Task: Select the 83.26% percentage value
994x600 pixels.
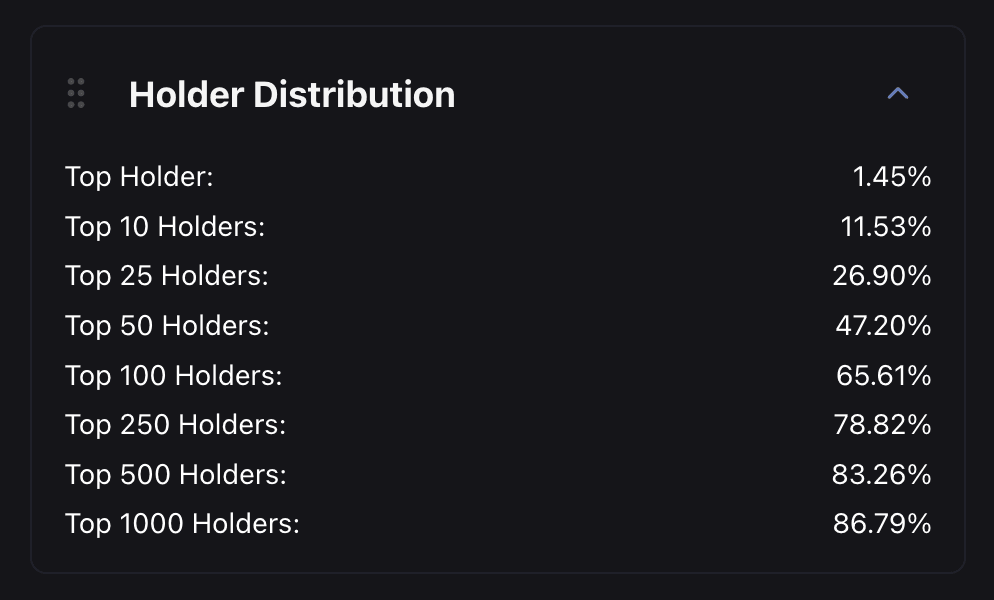Action: (x=883, y=474)
